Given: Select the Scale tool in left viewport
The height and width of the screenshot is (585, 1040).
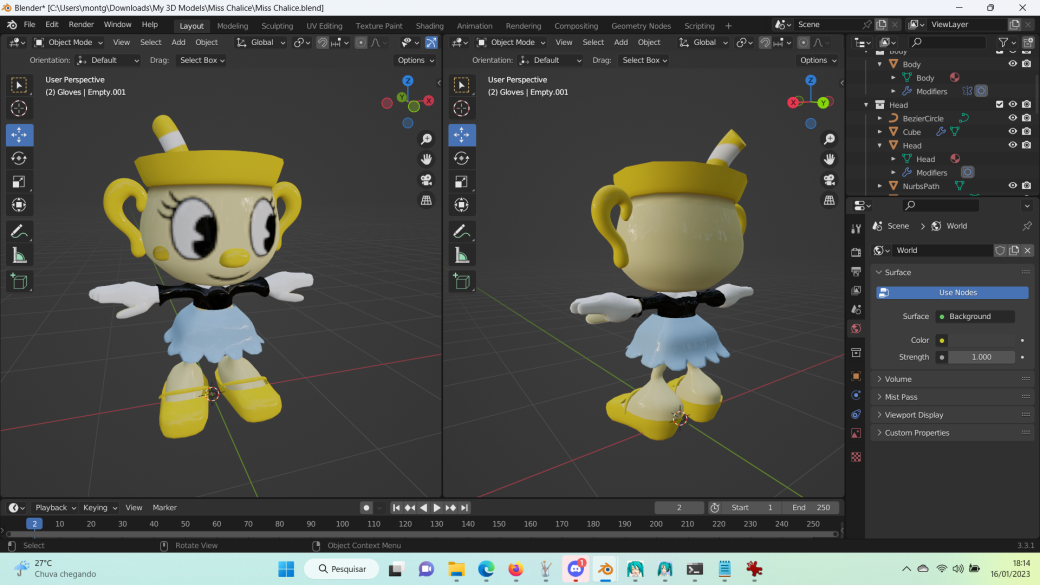Looking at the screenshot, I should pyautogui.click(x=19, y=182).
